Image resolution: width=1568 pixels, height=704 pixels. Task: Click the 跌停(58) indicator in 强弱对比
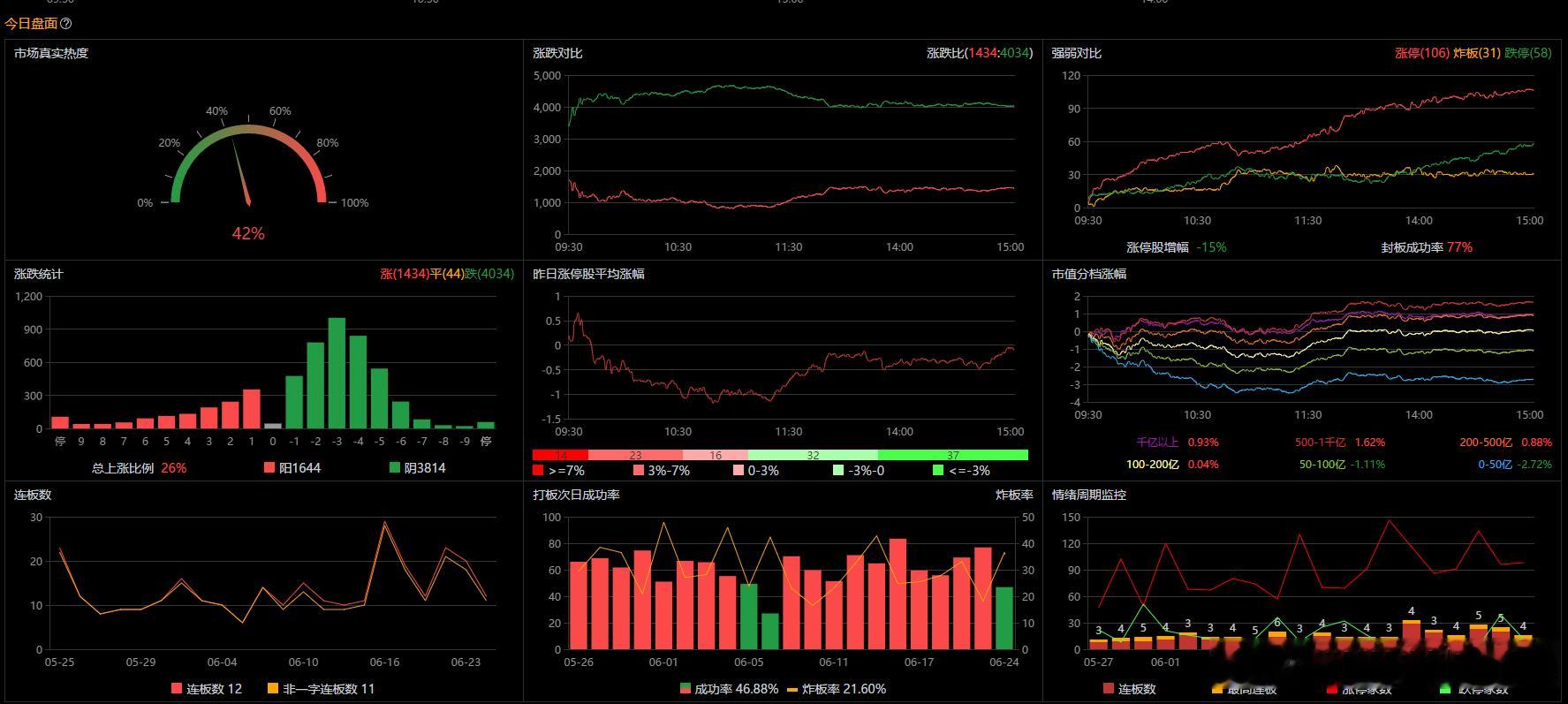(1528, 53)
